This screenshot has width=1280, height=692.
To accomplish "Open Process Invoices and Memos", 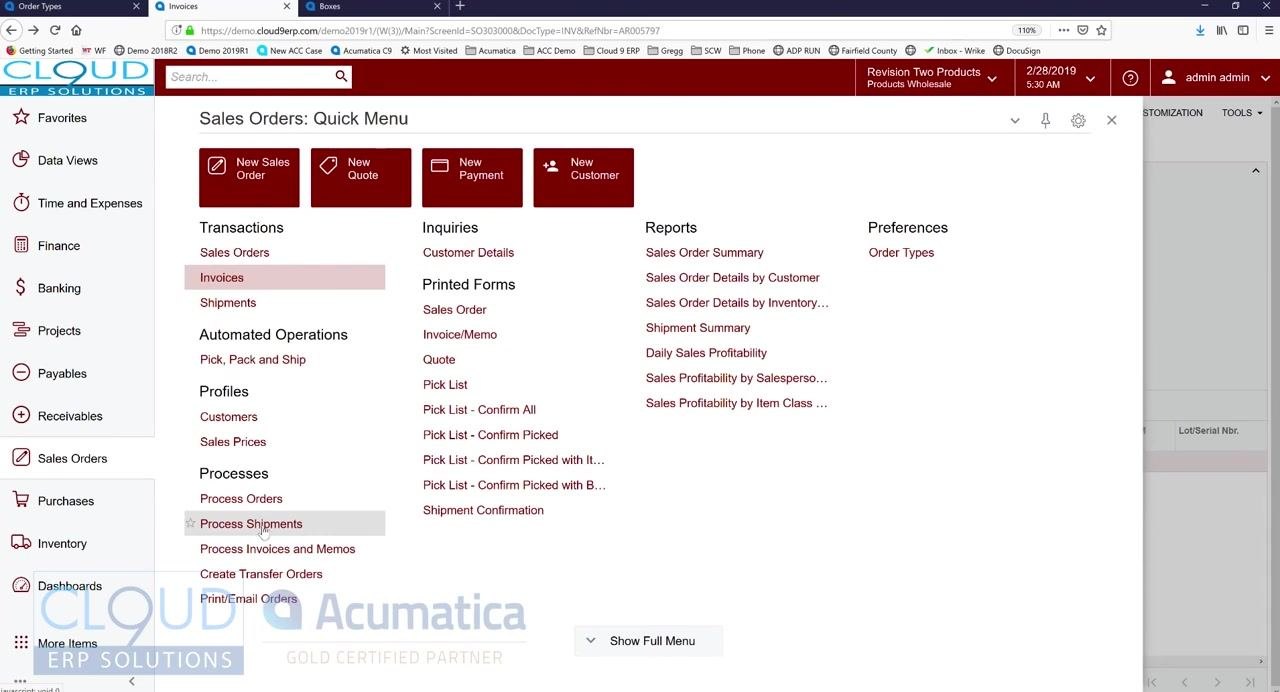I will [277, 549].
